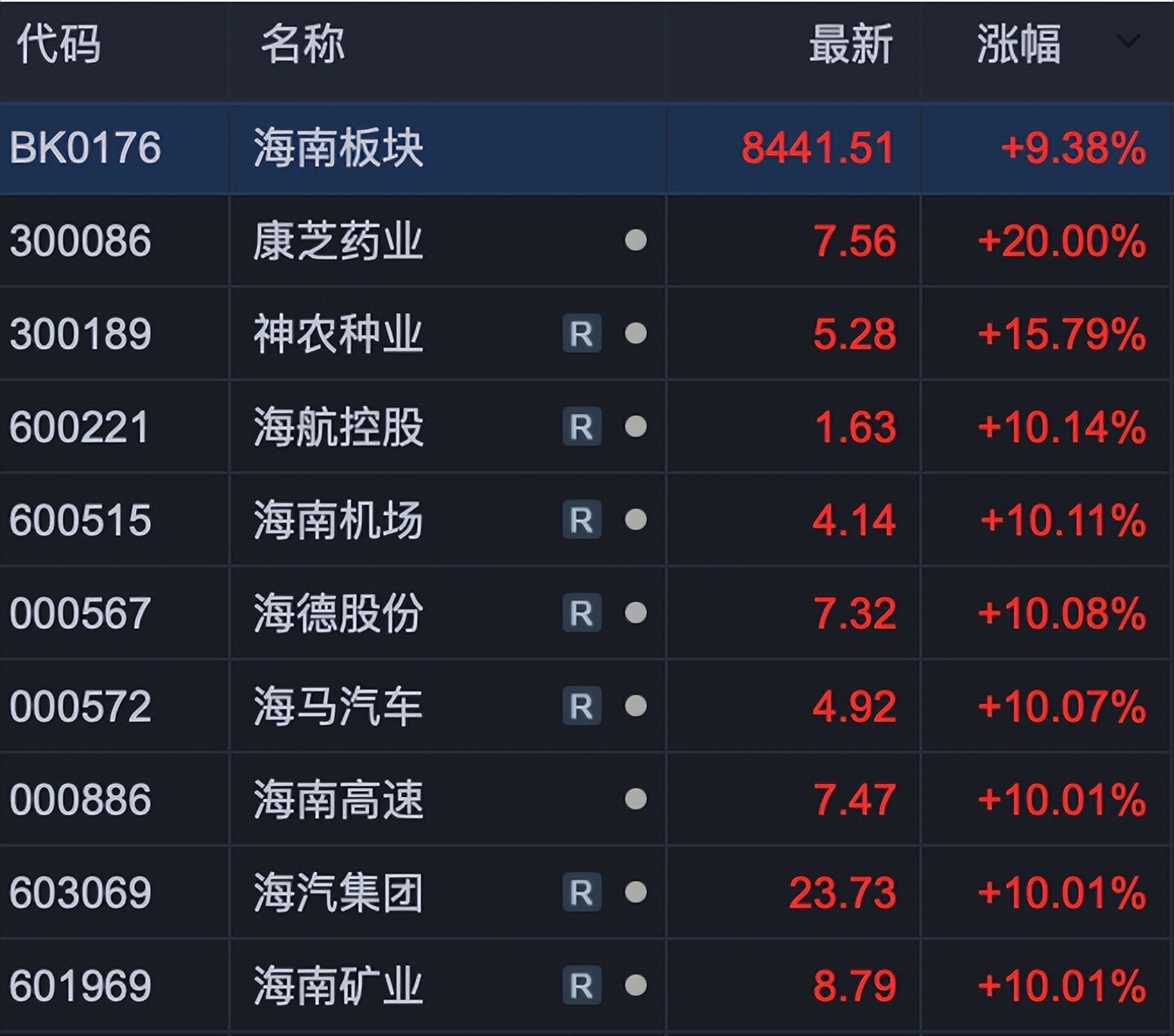The width and height of the screenshot is (1174, 1036).
Task: Click the gray dot beside 康芝药业
Action: 636,240
